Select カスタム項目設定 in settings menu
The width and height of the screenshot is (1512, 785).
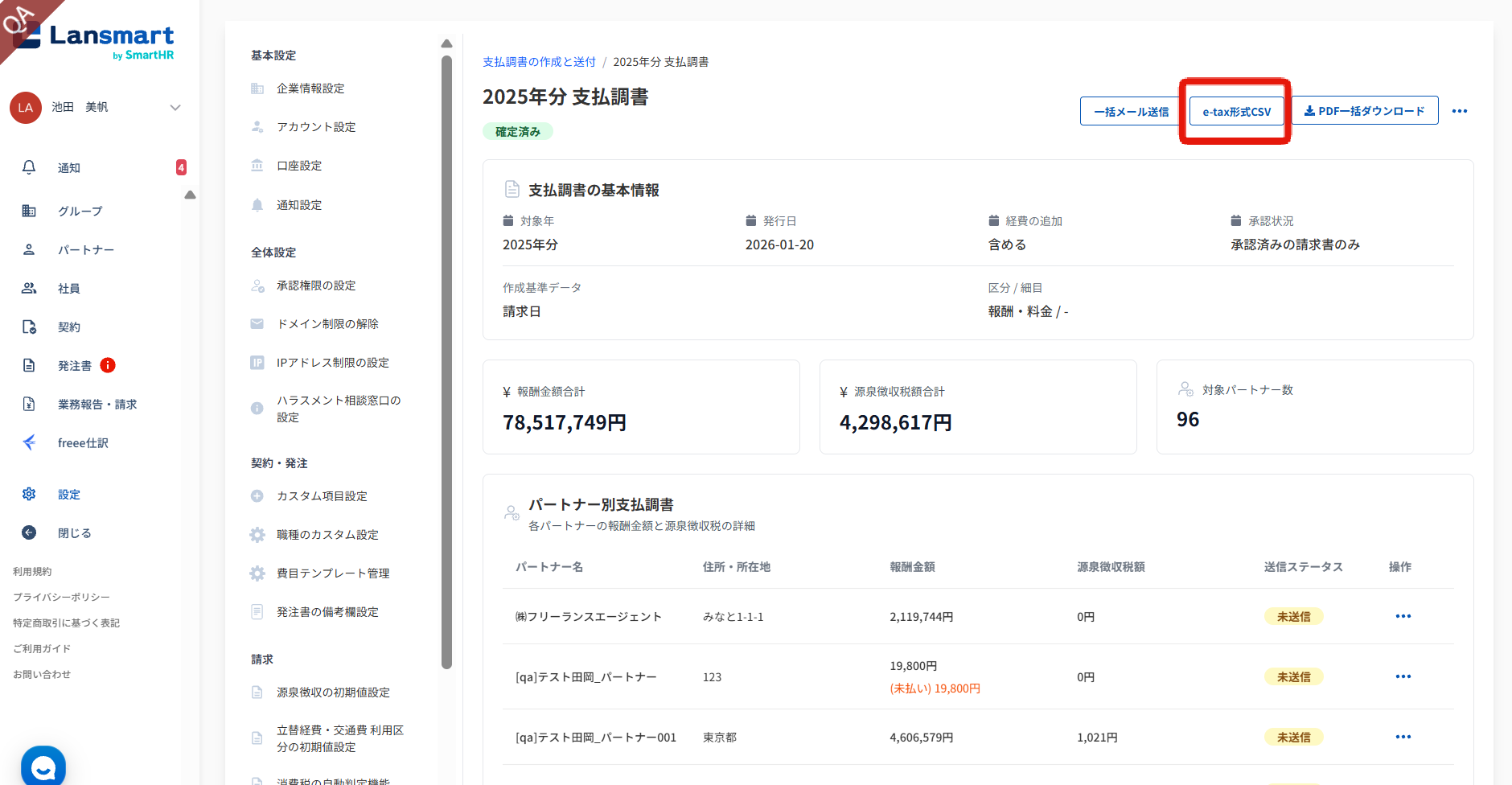tap(322, 496)
